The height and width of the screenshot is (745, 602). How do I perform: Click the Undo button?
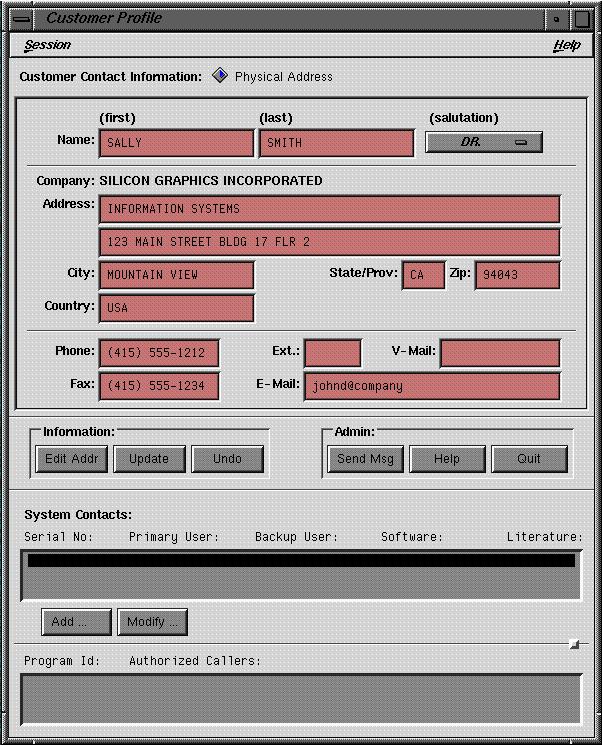[227, 459]
